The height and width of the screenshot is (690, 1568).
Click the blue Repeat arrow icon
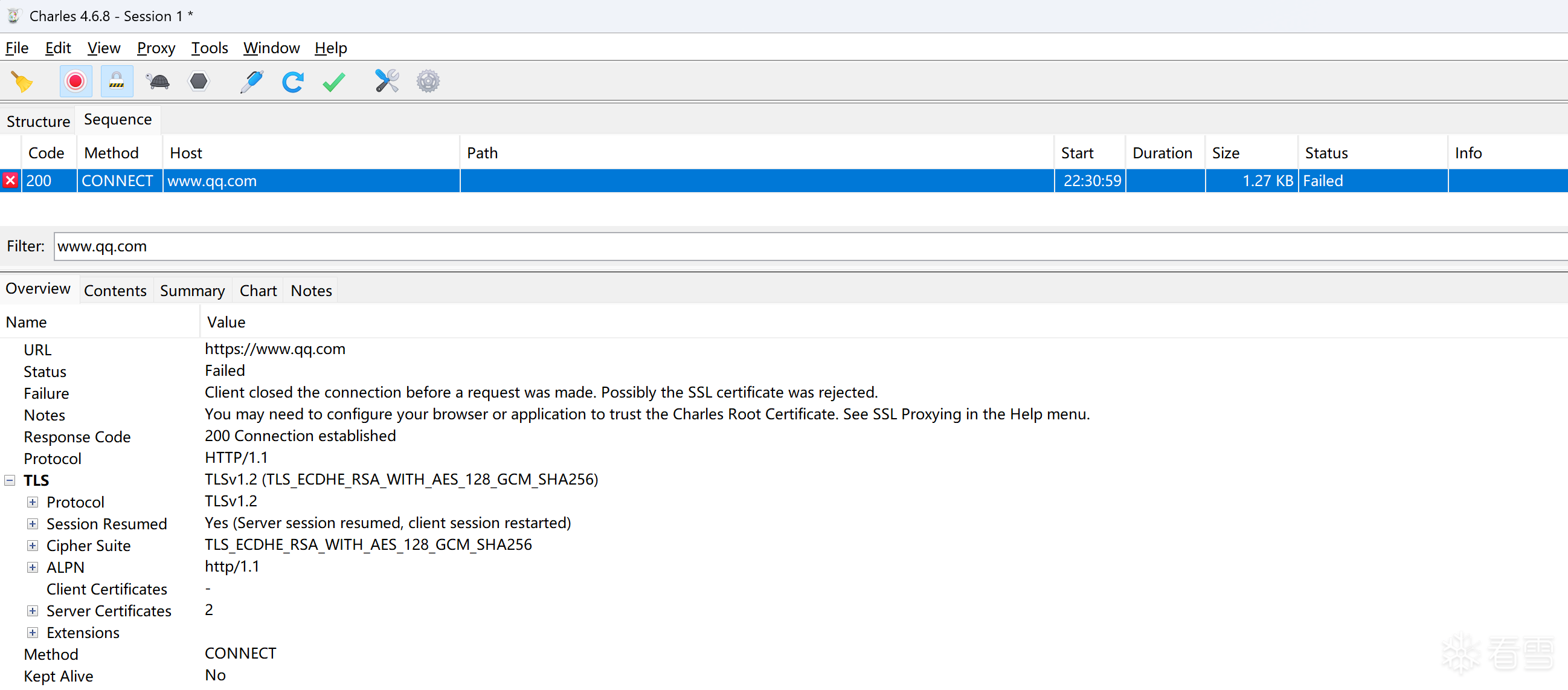pos(292,82)
